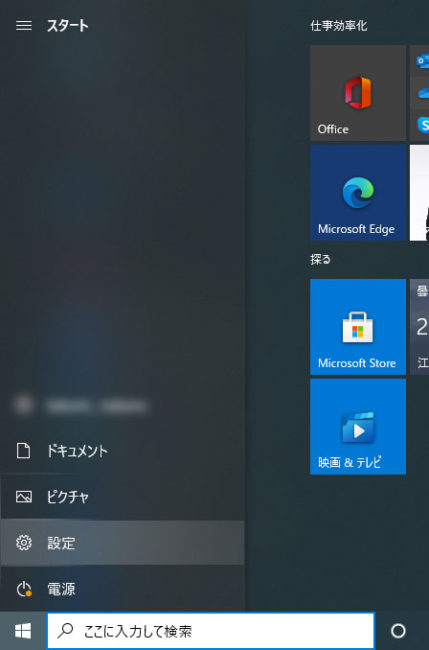
Task: Click the Windows Start button
Action: coord(23,631)
